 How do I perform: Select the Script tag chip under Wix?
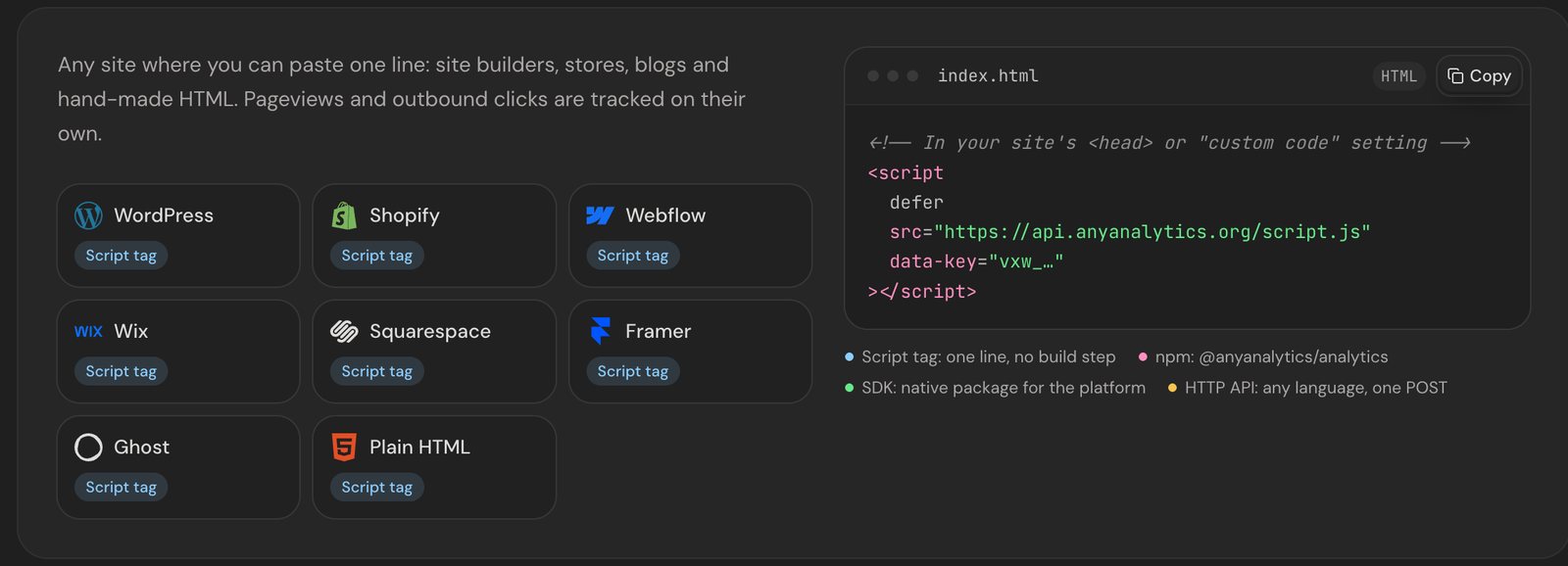(x=121, y=371)
